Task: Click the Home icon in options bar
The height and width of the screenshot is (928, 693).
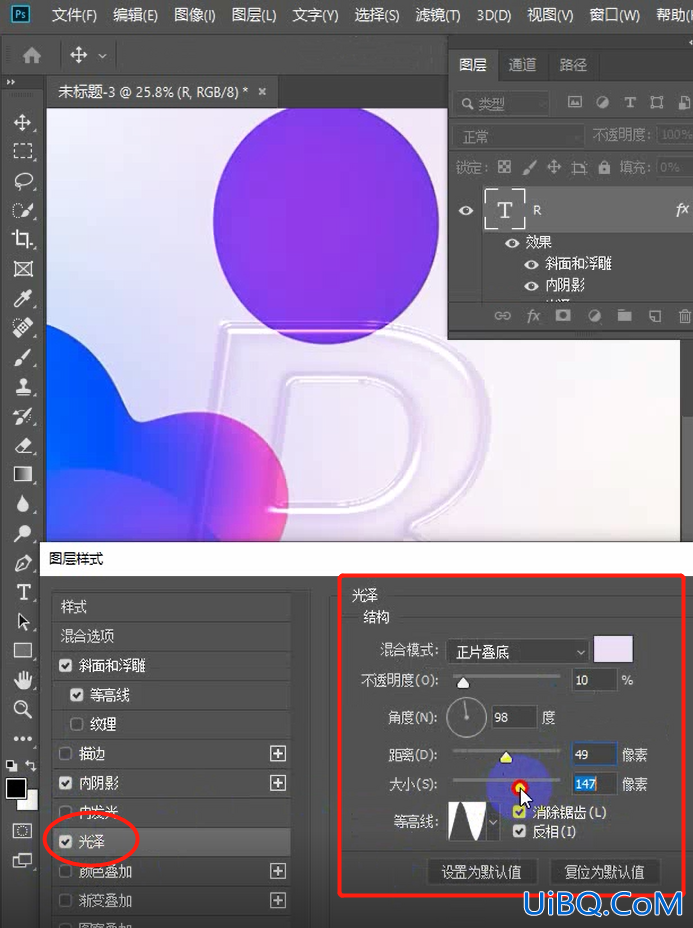Action: [32, 56]
